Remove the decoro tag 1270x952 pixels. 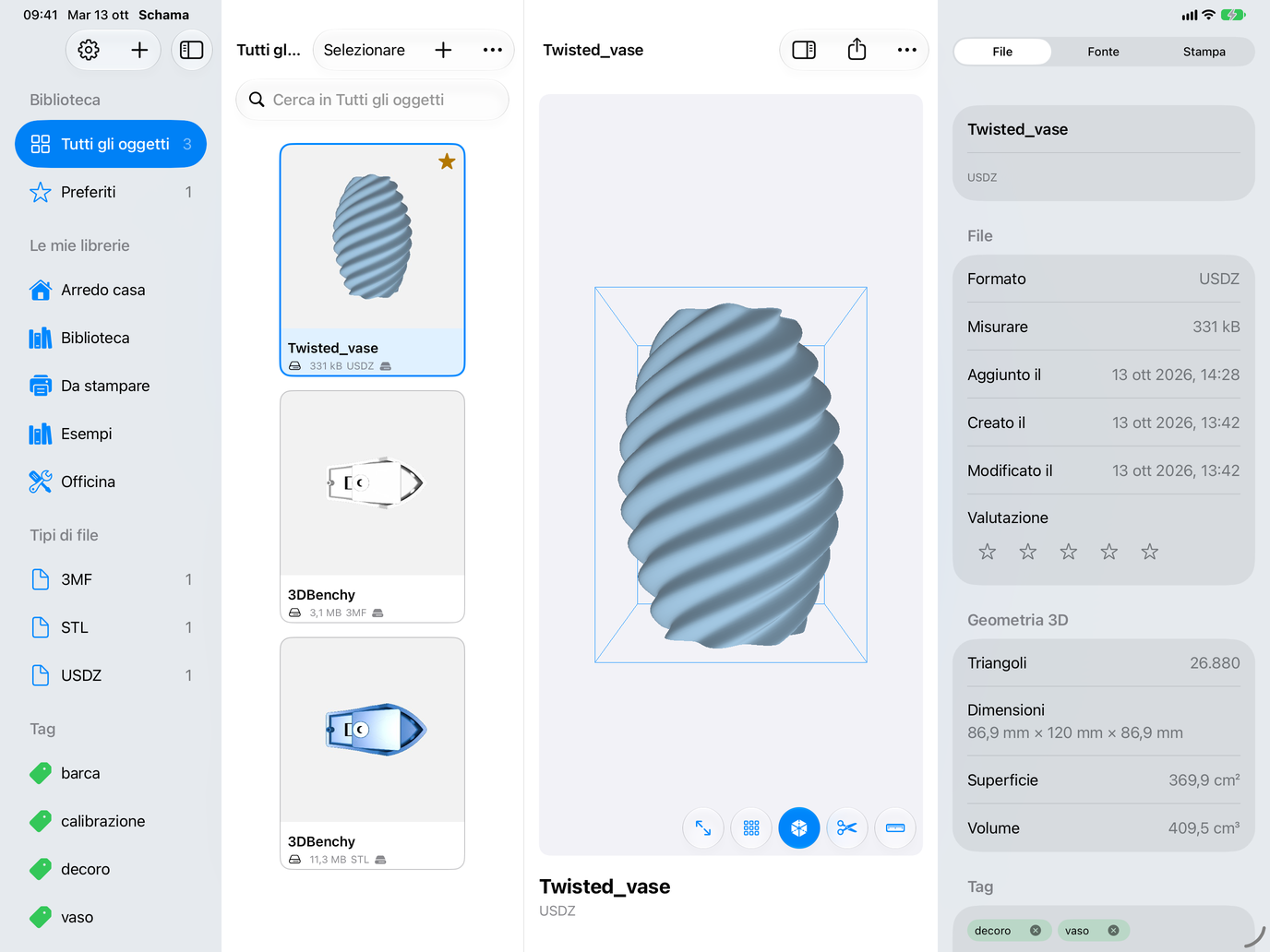tap(1036, 931)
